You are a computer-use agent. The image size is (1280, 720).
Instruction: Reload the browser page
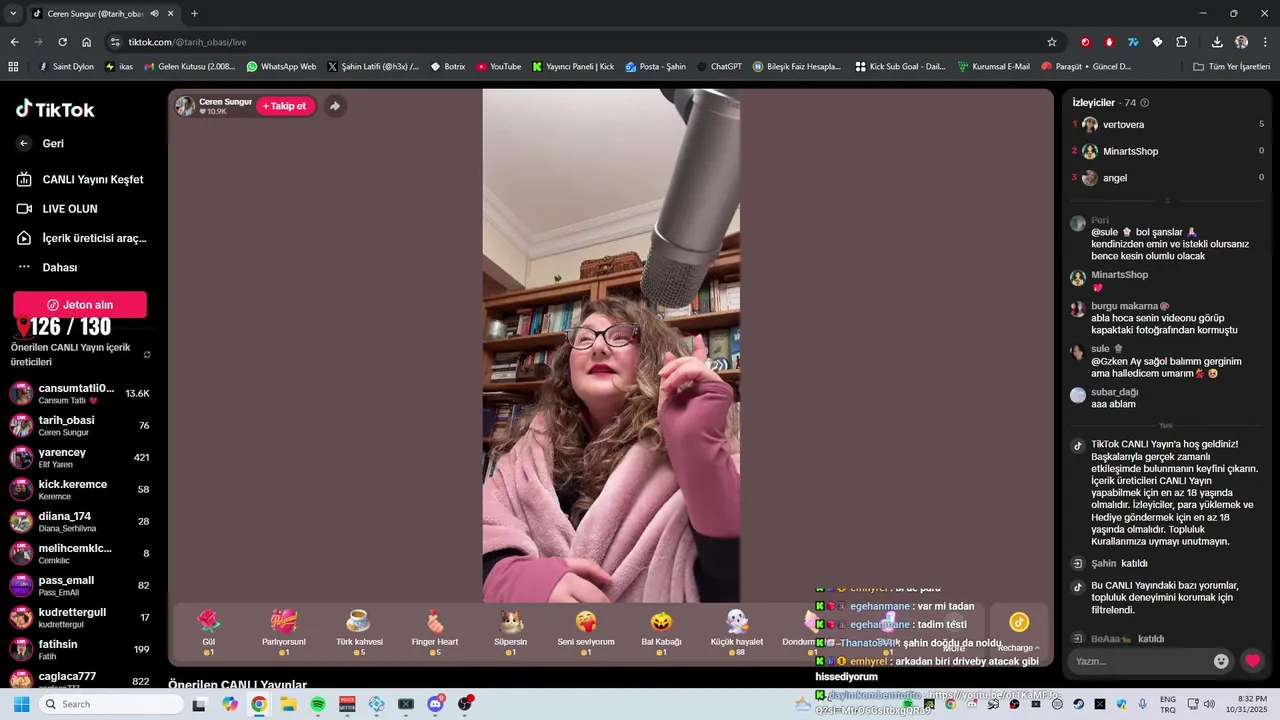62,42
